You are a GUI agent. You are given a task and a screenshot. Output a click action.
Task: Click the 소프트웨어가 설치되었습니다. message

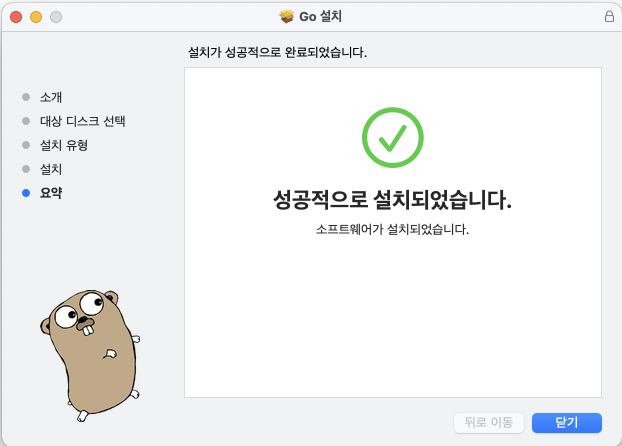tap(392, 229)
